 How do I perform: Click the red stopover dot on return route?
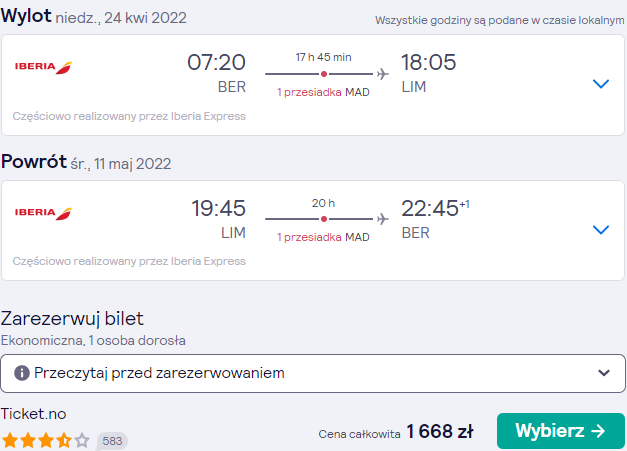(x=324, y=219)
